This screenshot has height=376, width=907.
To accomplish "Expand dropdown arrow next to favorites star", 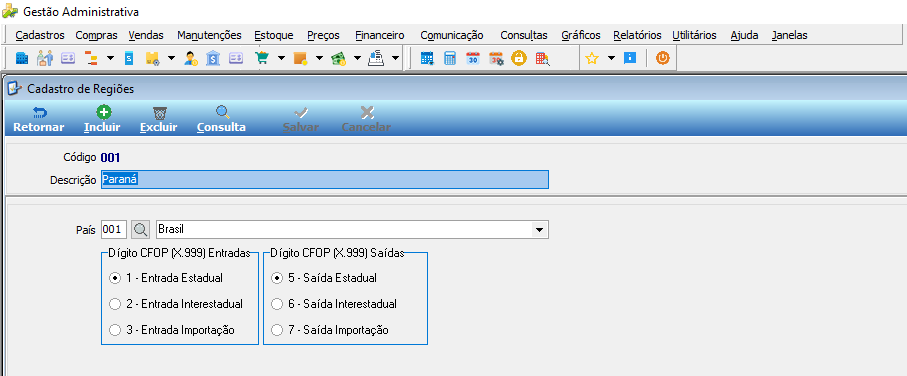I will (611, 58).
